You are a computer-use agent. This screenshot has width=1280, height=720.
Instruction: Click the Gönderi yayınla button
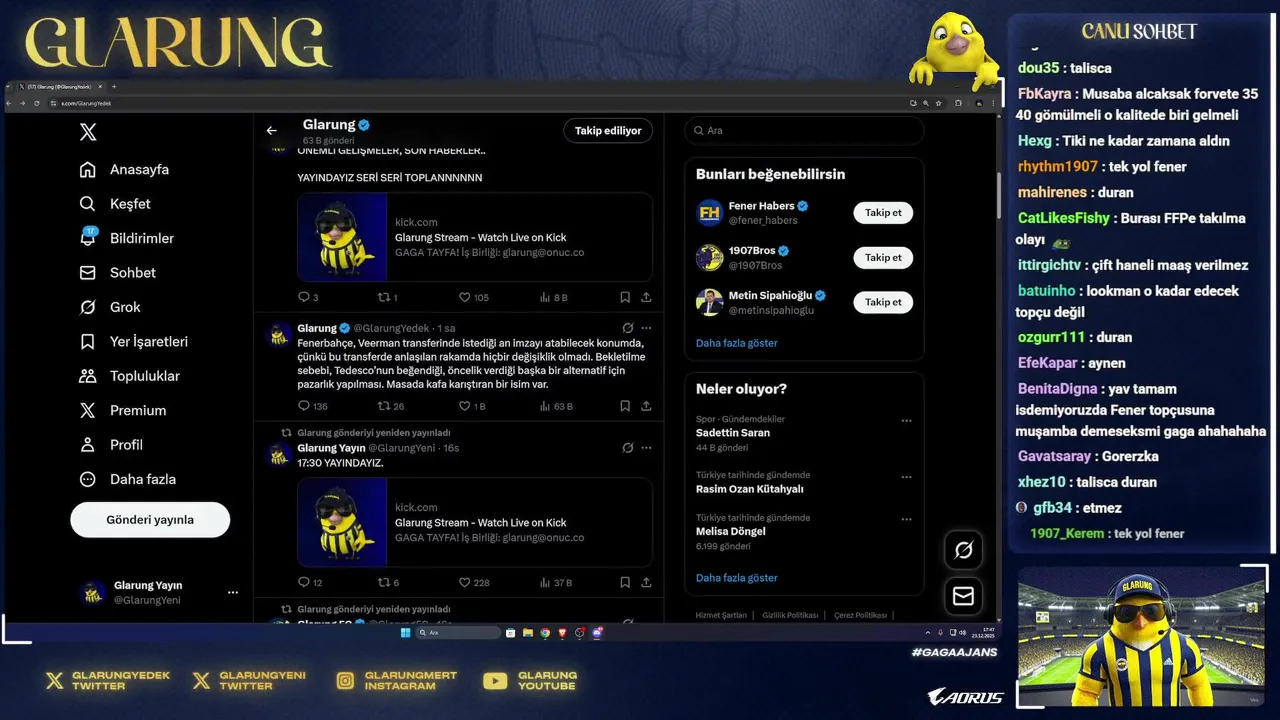pyautogui.click(x=150, y=520)
